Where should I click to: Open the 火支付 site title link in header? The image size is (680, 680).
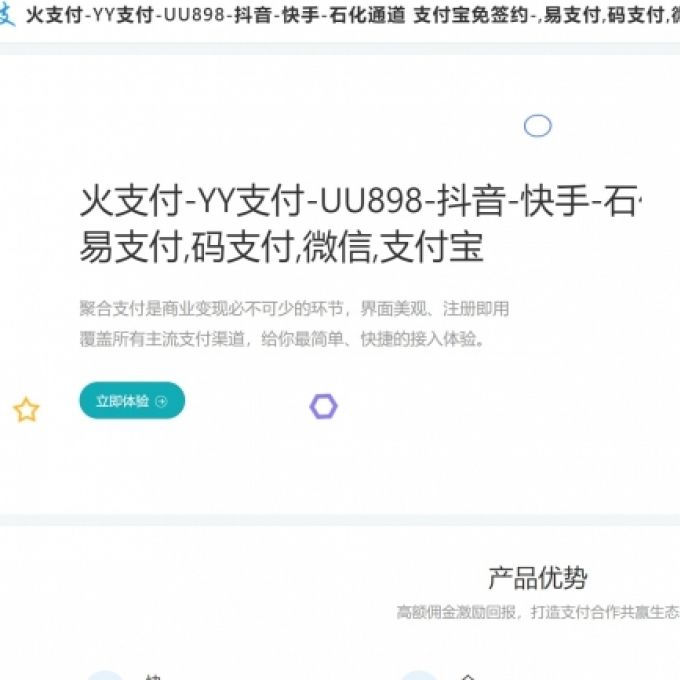(353, 15)
